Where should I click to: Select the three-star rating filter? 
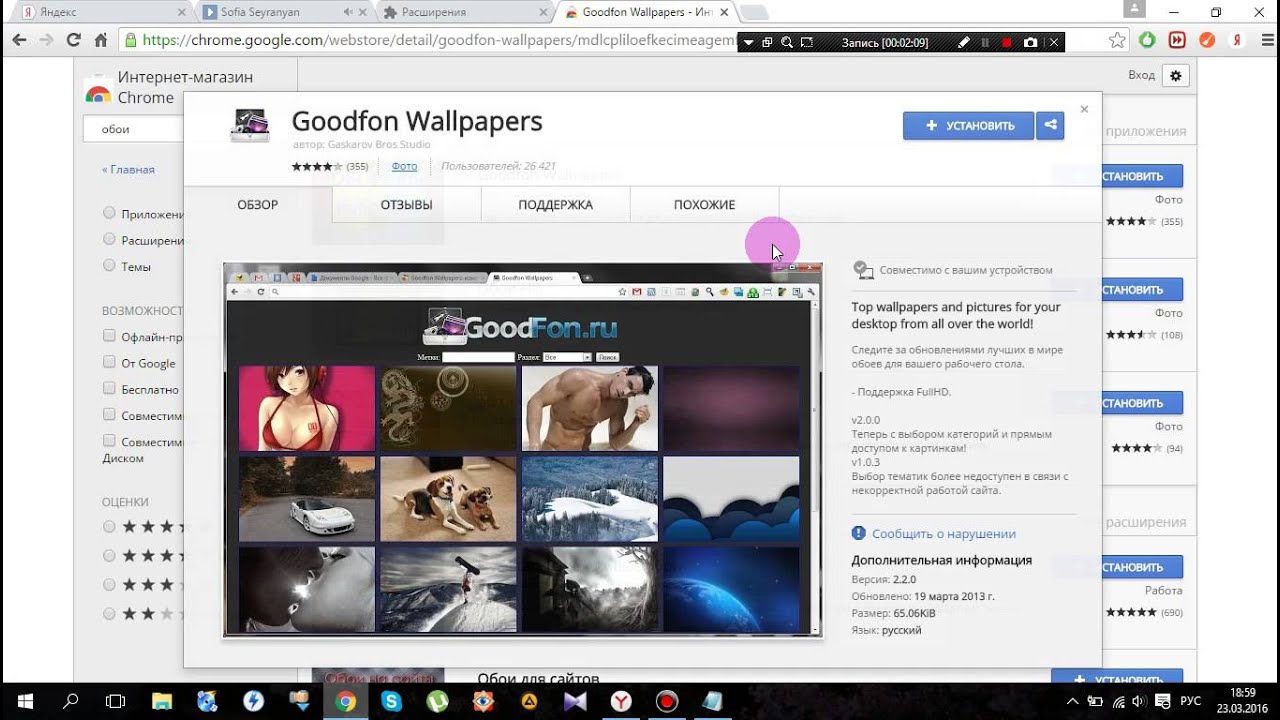coord(109,584)
